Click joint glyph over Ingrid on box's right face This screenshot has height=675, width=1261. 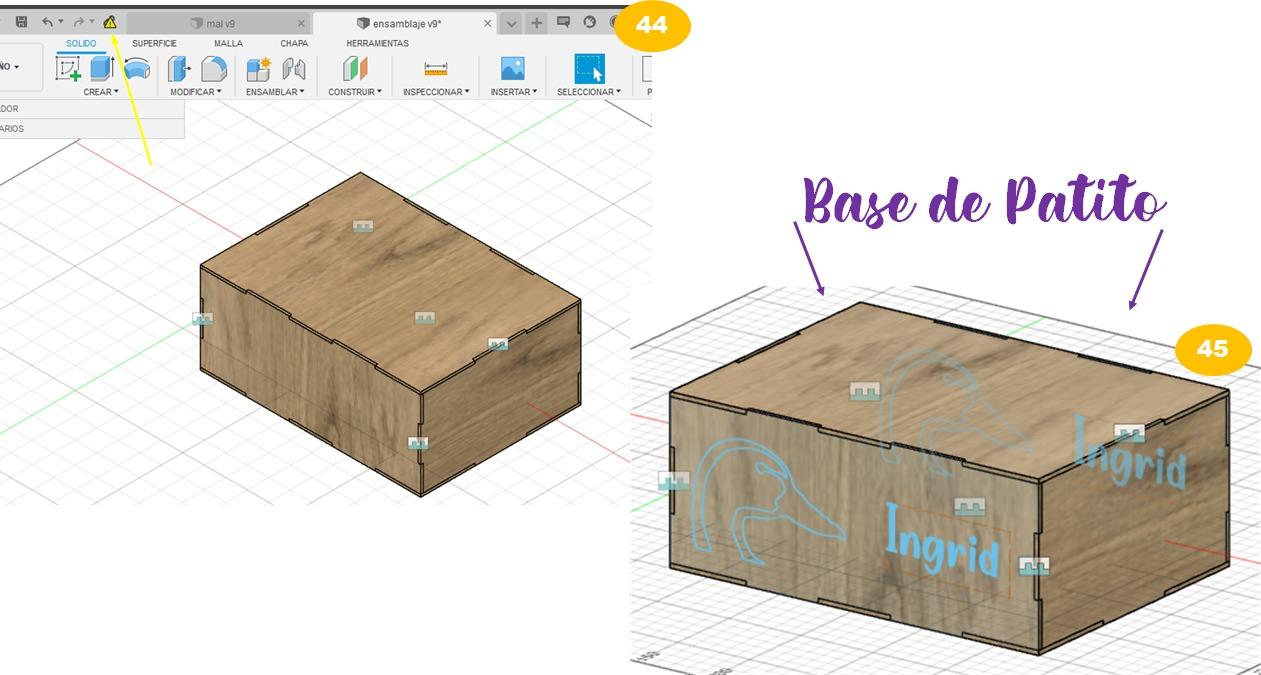1129,433
